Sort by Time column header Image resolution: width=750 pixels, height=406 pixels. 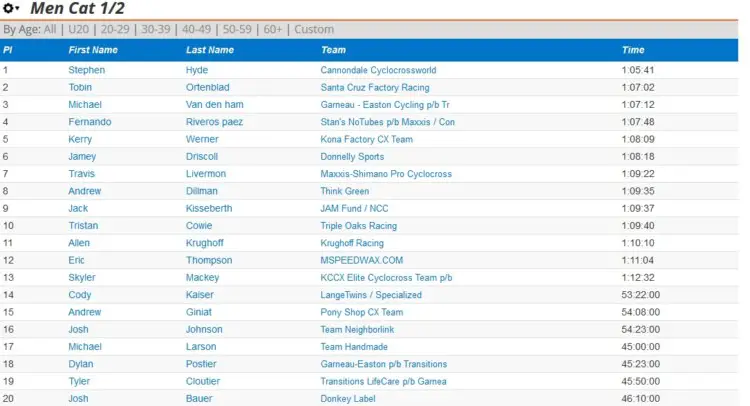(x=633, y=50)
